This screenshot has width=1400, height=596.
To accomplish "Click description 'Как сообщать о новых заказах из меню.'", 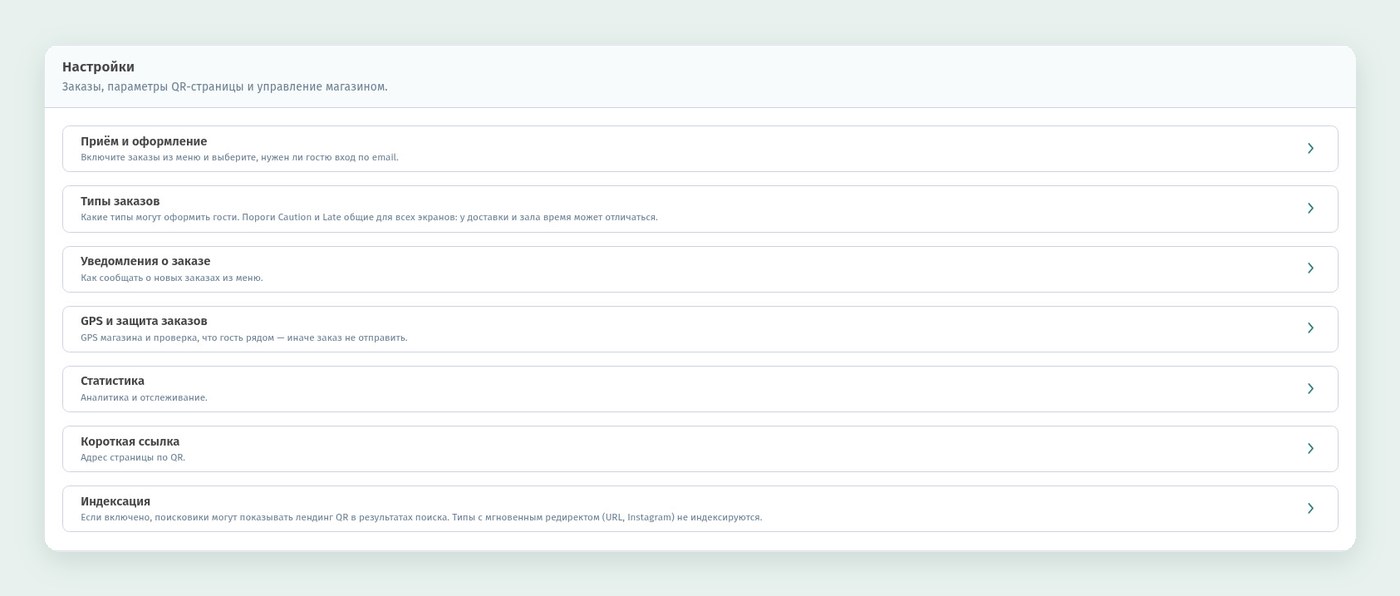I will click(x=172, y=278).
